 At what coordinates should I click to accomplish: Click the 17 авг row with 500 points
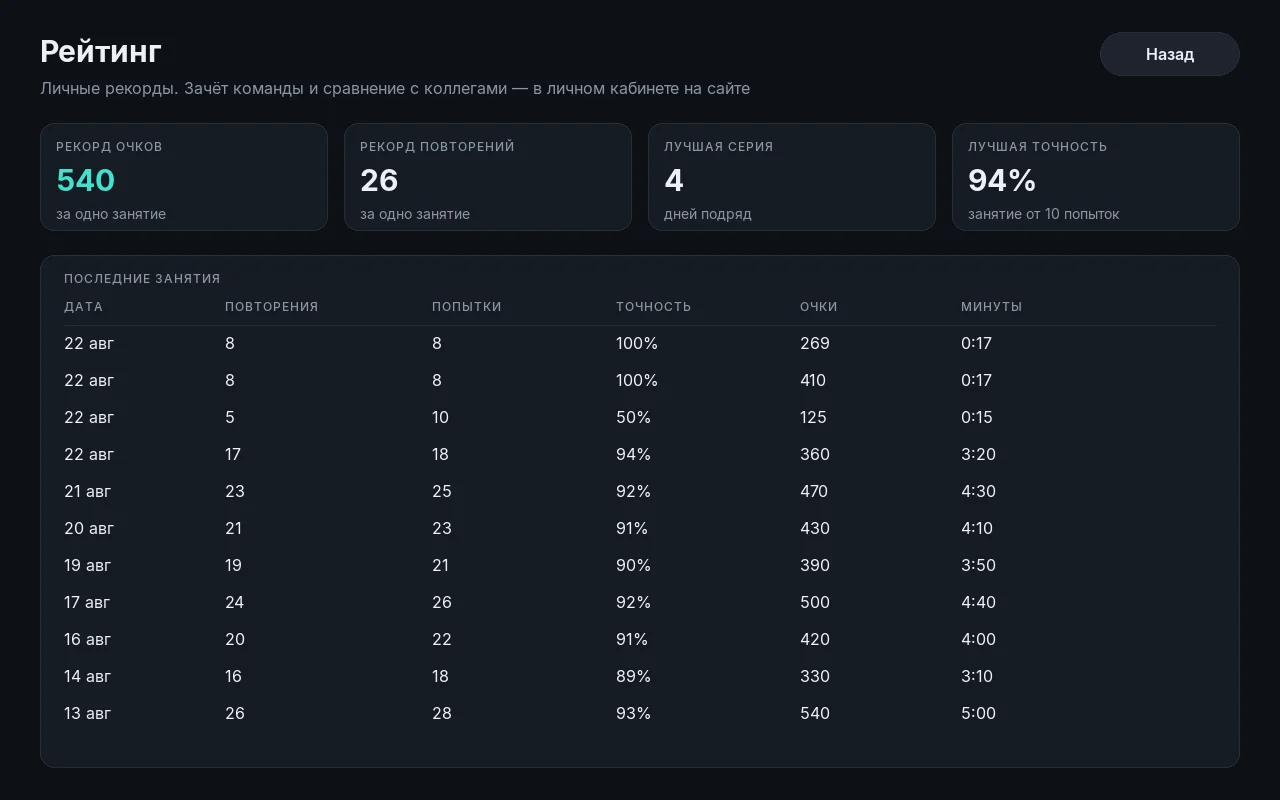tap(640, 603)
